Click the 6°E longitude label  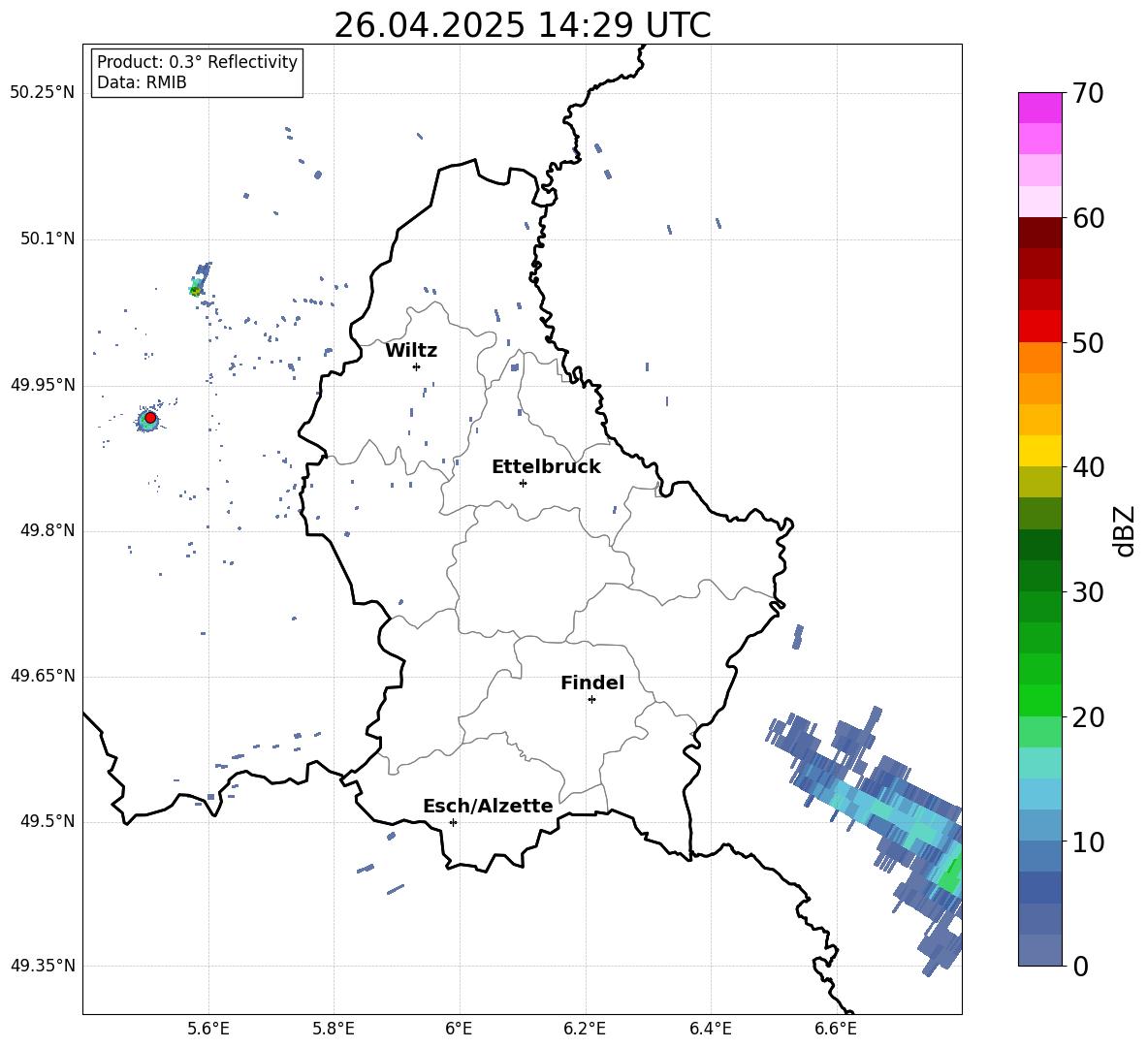[x=459, y=1029]
